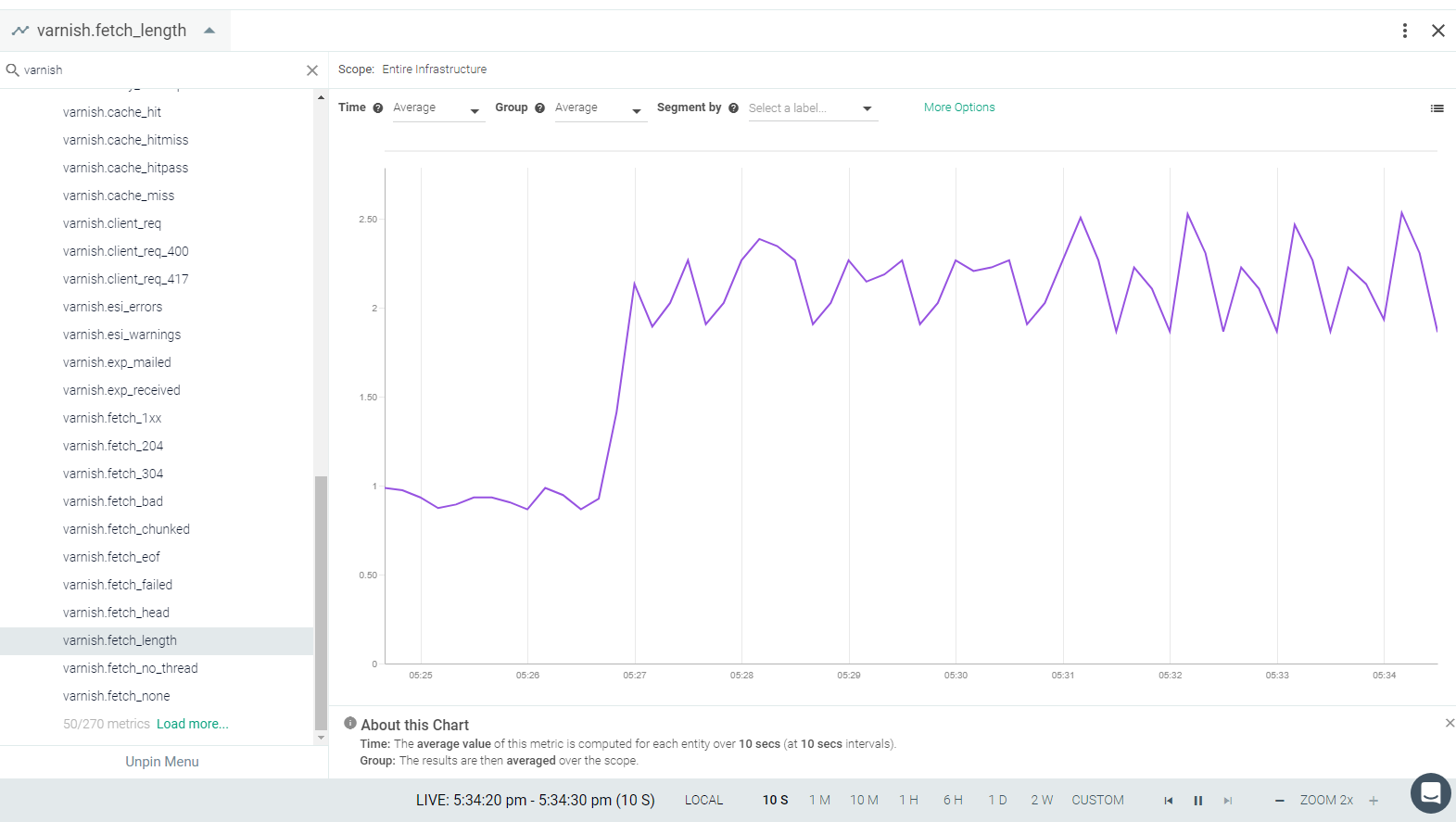The height and width of the screenshot is (822, 1456).
Task: Choose the CUSTOM time range
Action: [x=1097, y=800]
